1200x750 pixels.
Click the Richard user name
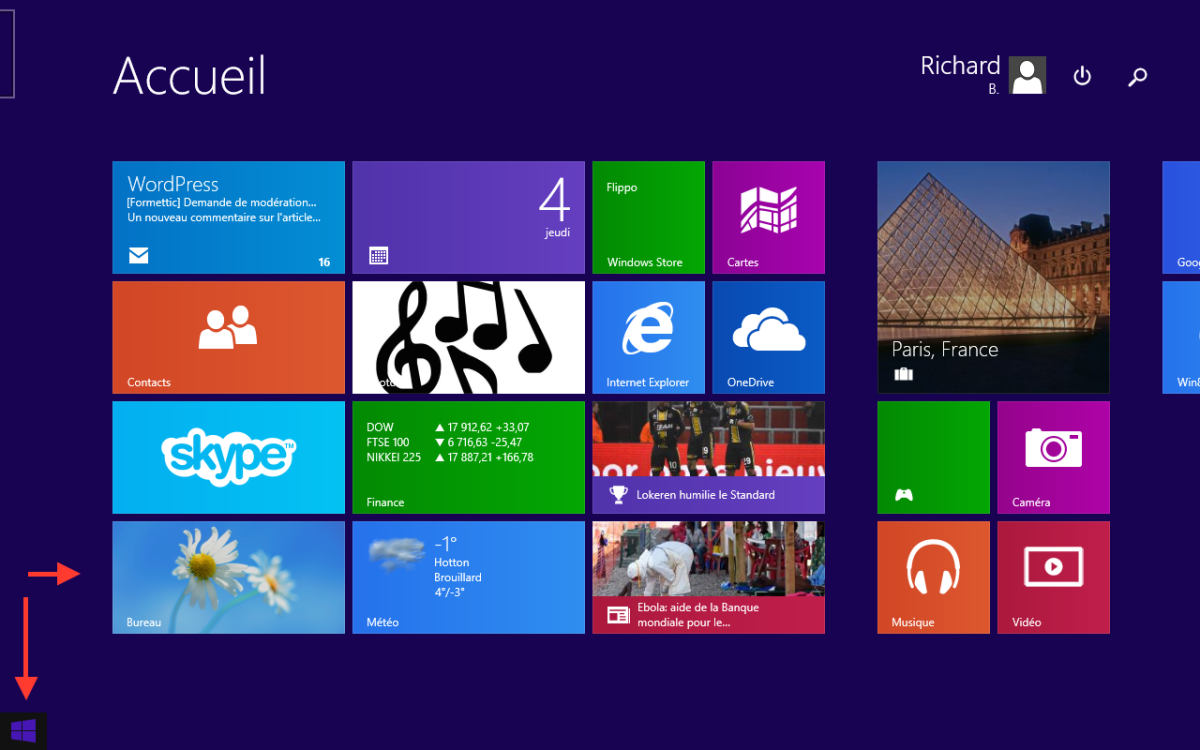tap(960, 66)
